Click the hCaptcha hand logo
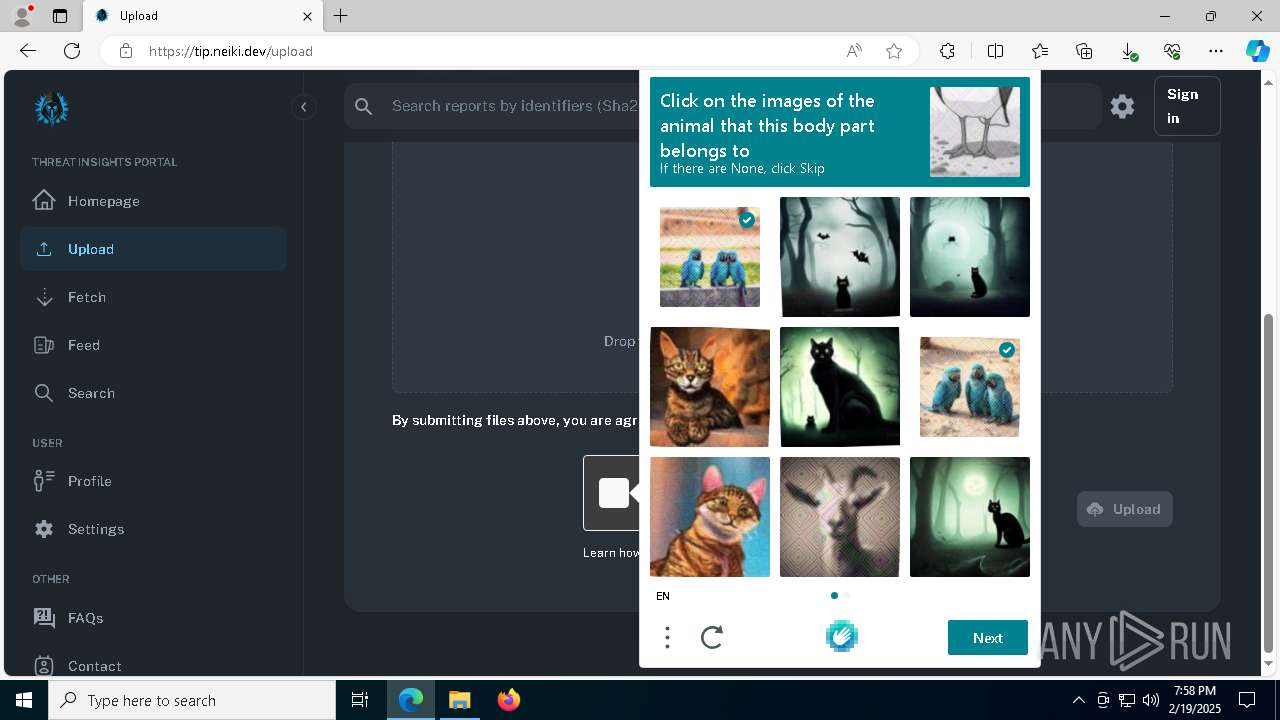This screenshot has width=1280, height=720. pyautogui.click(x=842, y=636)
